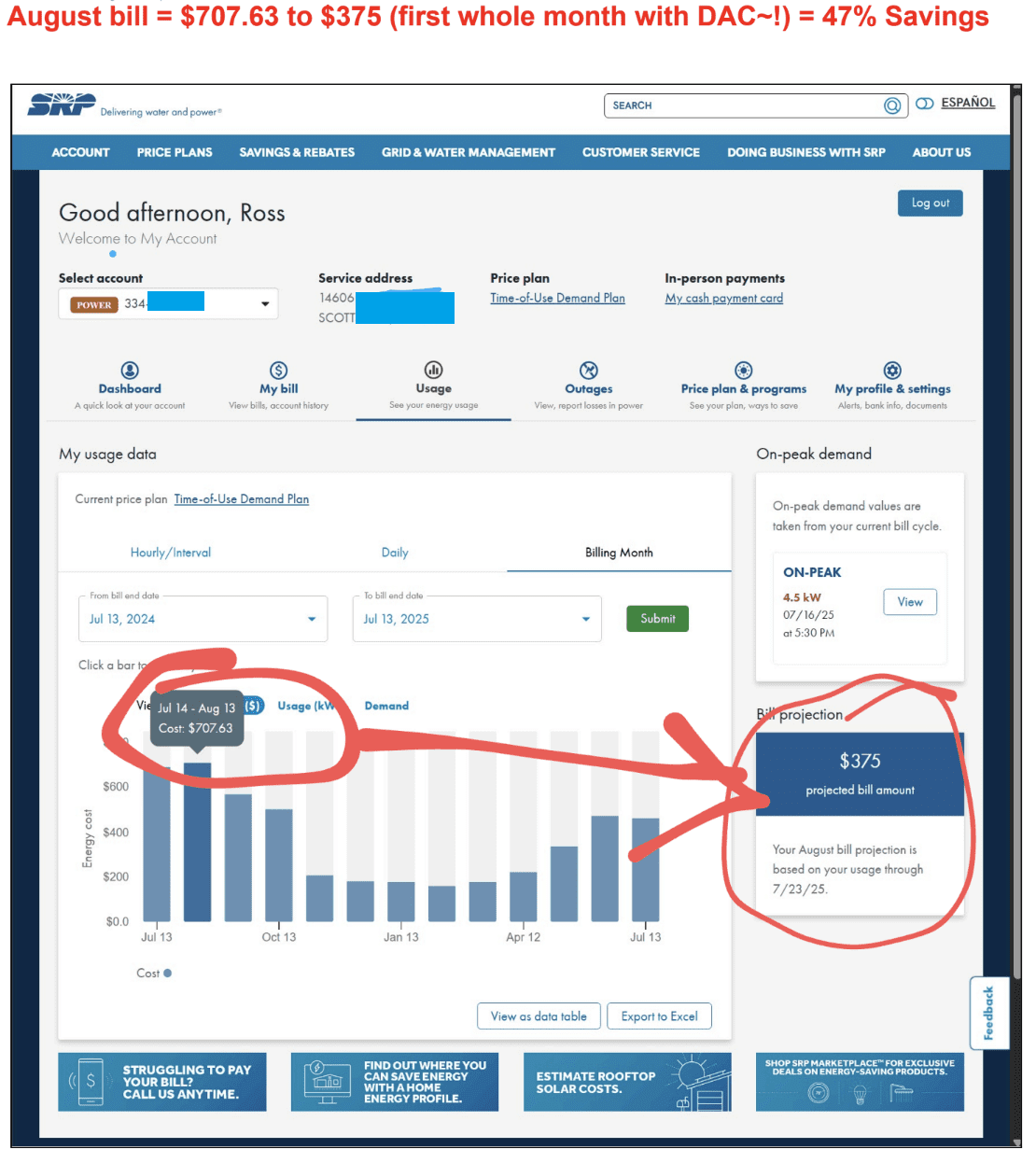Click the green Submit button
This screenshot has height=1163, width=1036.
[657, 619]
